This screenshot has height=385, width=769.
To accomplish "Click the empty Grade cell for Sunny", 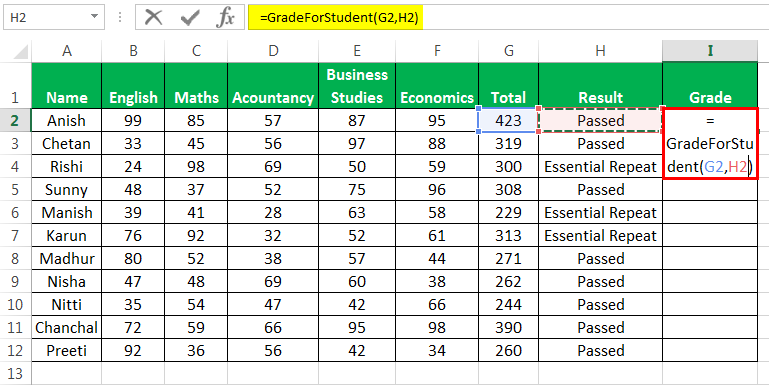I will 710,189.
